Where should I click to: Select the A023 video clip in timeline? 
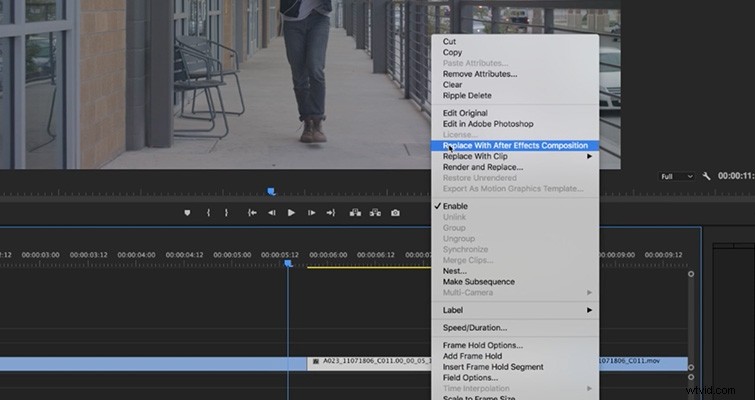pyautogui.click(x=370, y=361)
